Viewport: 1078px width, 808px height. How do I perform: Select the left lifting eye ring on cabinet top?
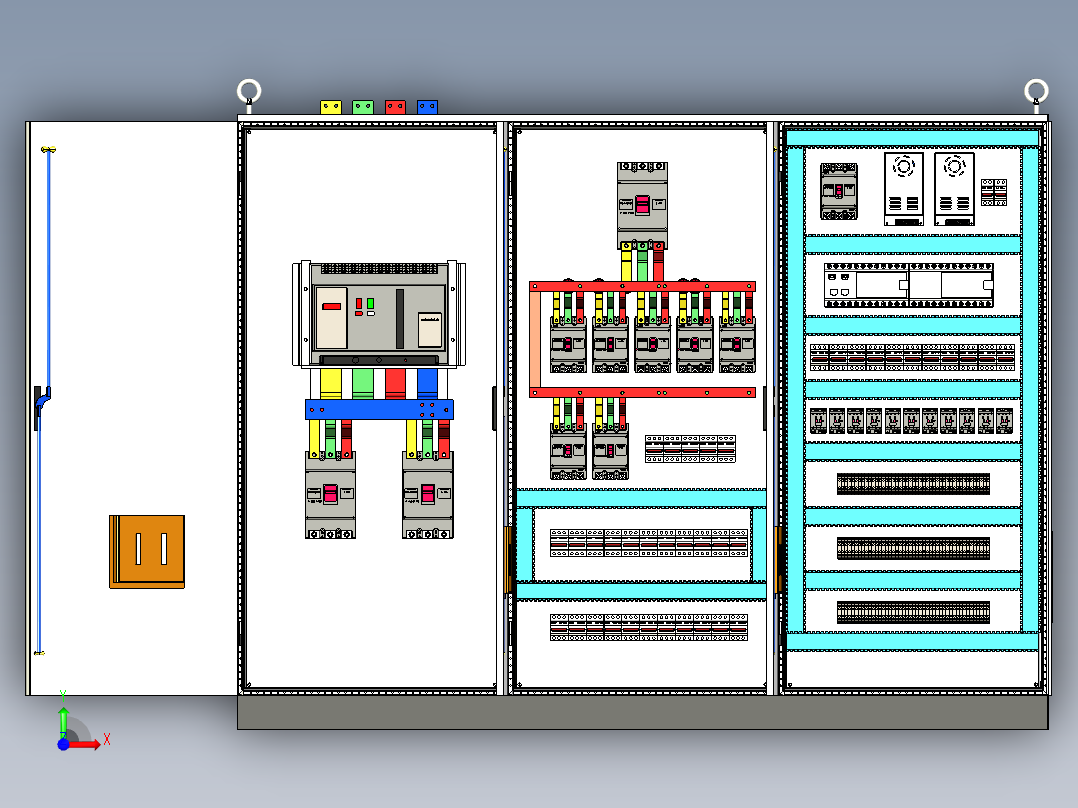click(249, 91)
